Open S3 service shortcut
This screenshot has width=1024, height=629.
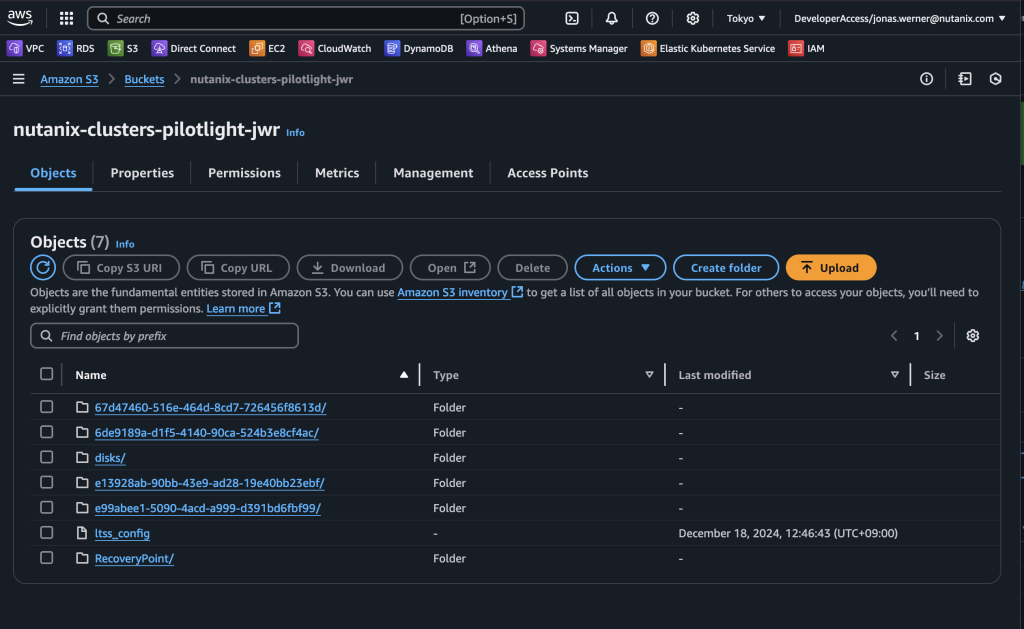(123, 48)
